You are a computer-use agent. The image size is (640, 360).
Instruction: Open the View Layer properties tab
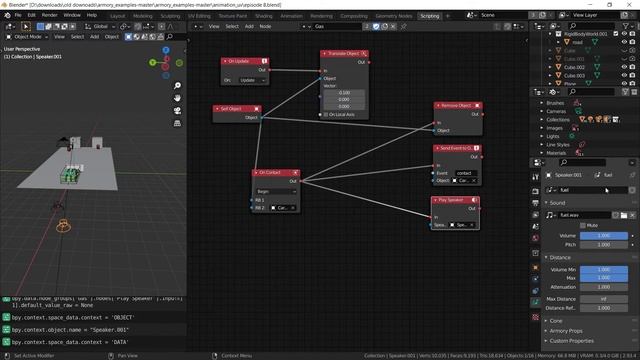tap(536, 215)
